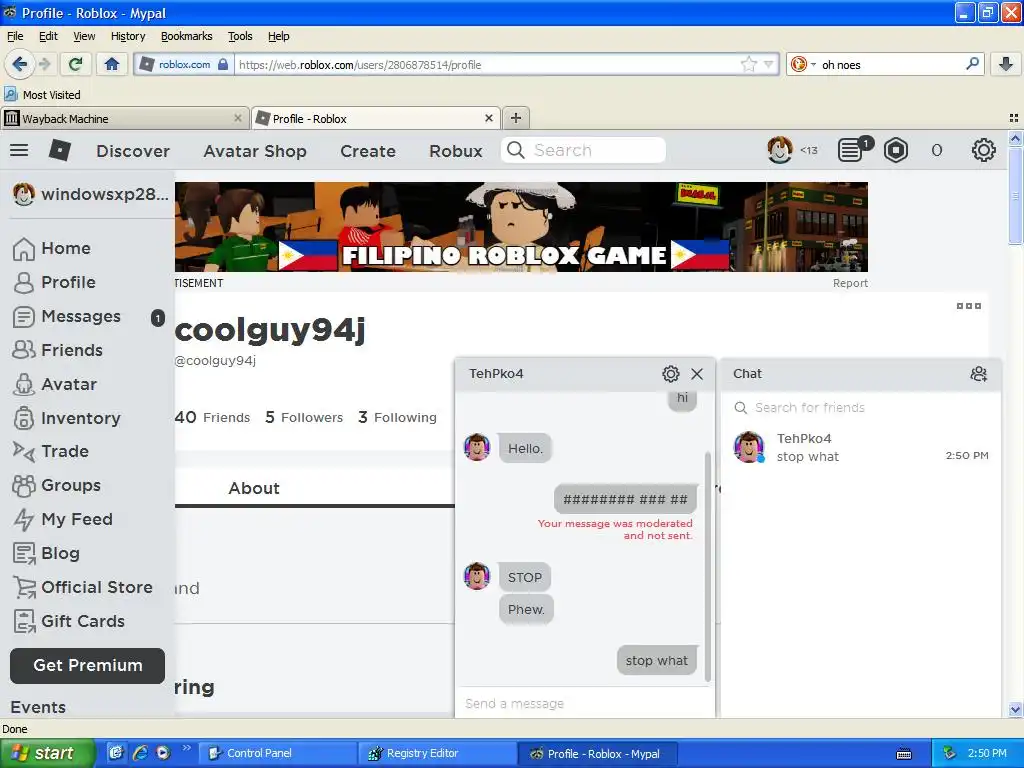Open the 5 Followers link
The image size is (1024, 768).
(x=304, y=417)
